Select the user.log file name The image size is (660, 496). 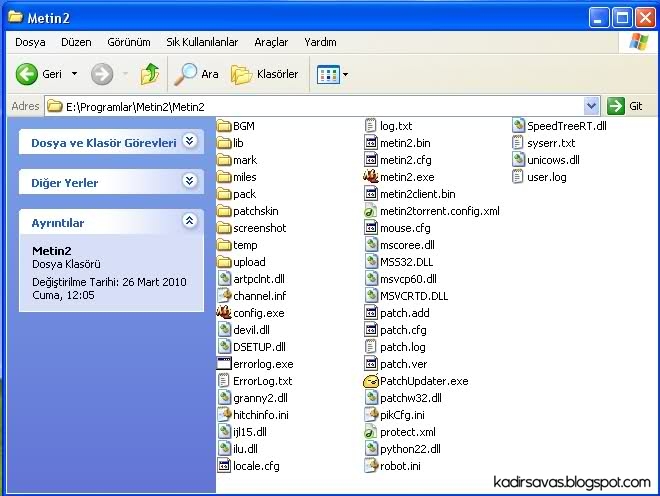547,177
